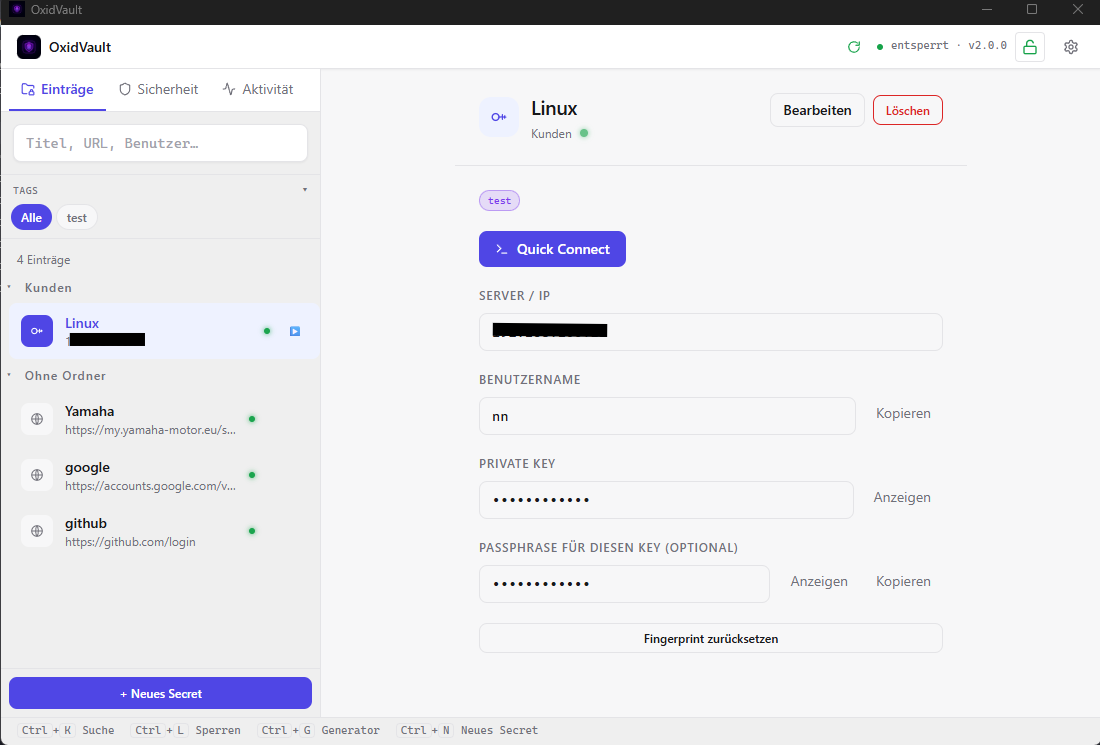Click the blue play icon on the Linux row
This screenshot has width=1100, height=745.
(x=295, y=331)
